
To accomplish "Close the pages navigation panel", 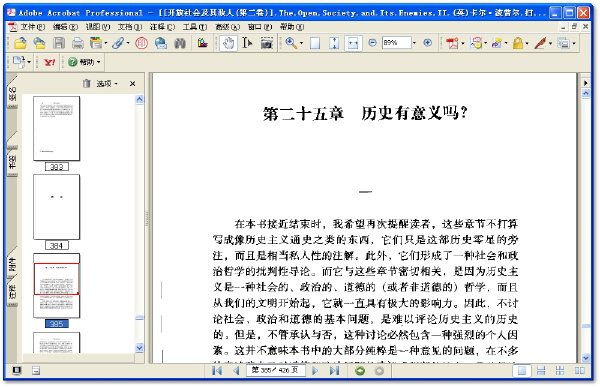I will coord(132,83).
